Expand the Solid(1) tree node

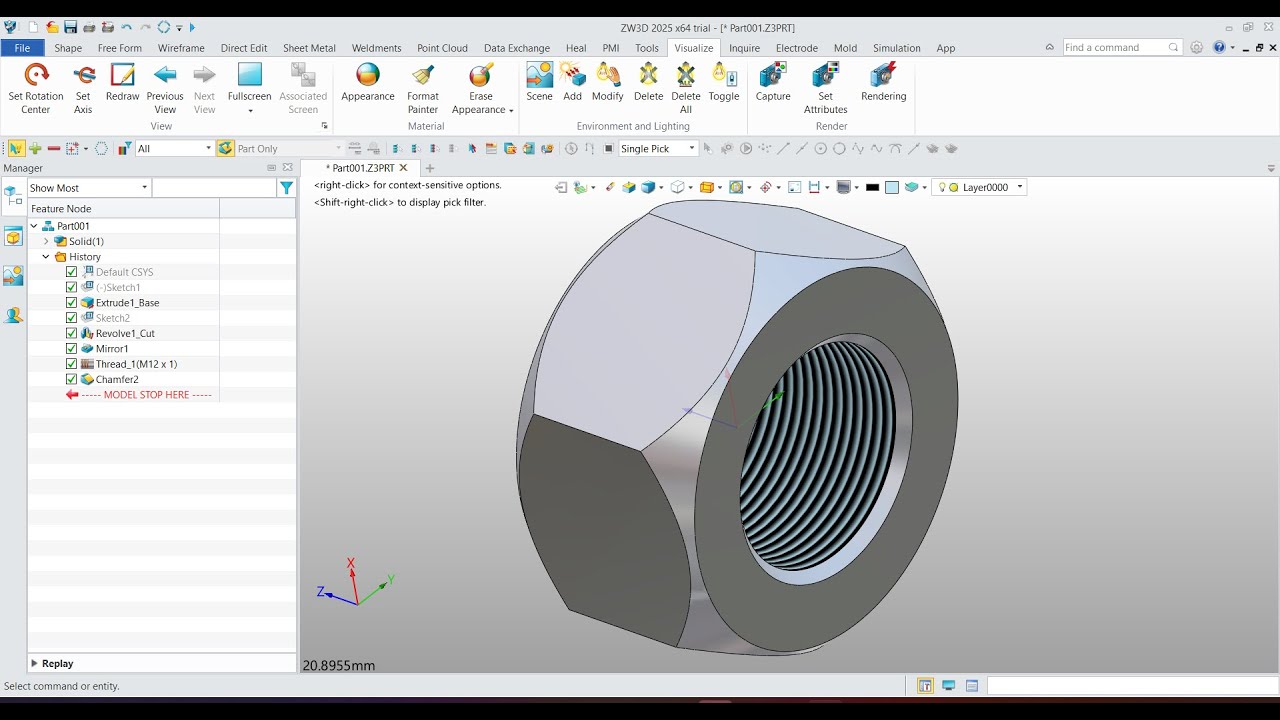(46, 241)
